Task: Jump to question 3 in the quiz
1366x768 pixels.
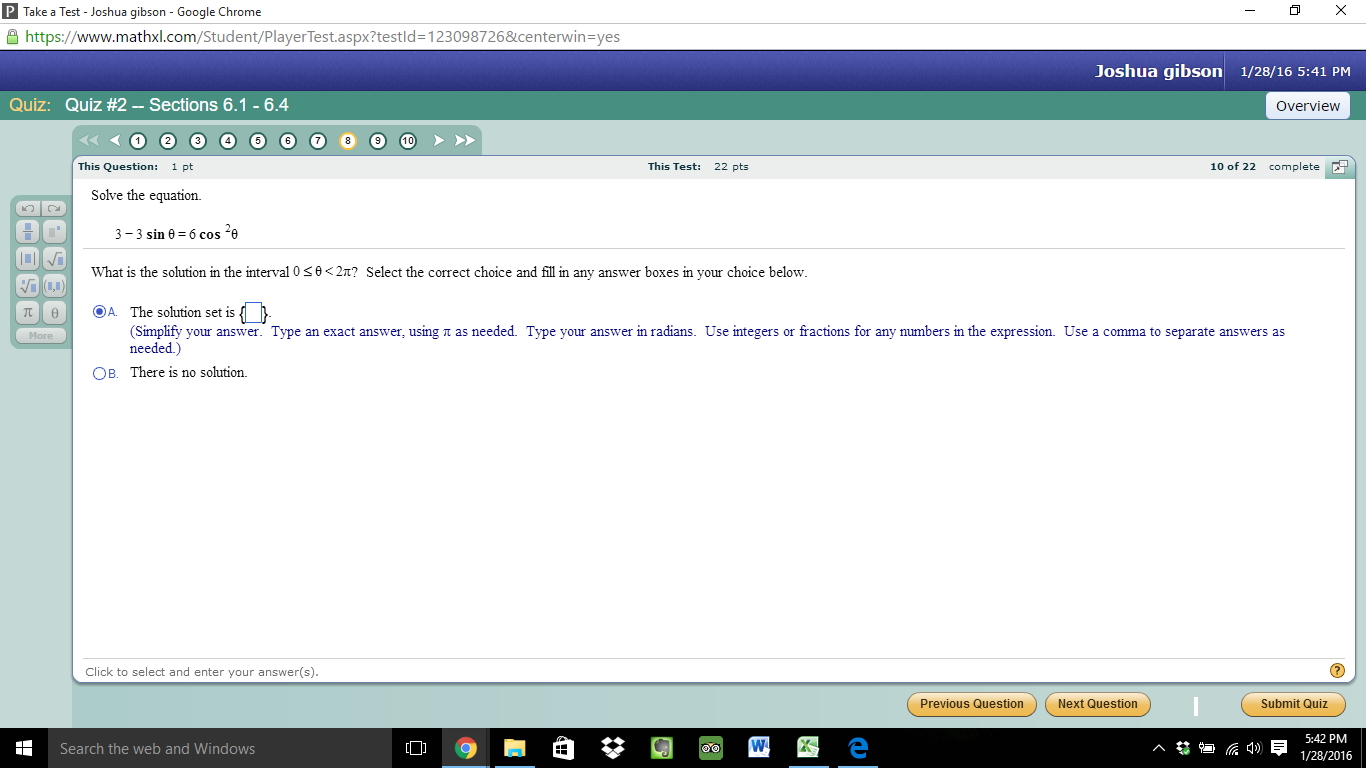Action: pyautogui.click(x=198, y=141)
